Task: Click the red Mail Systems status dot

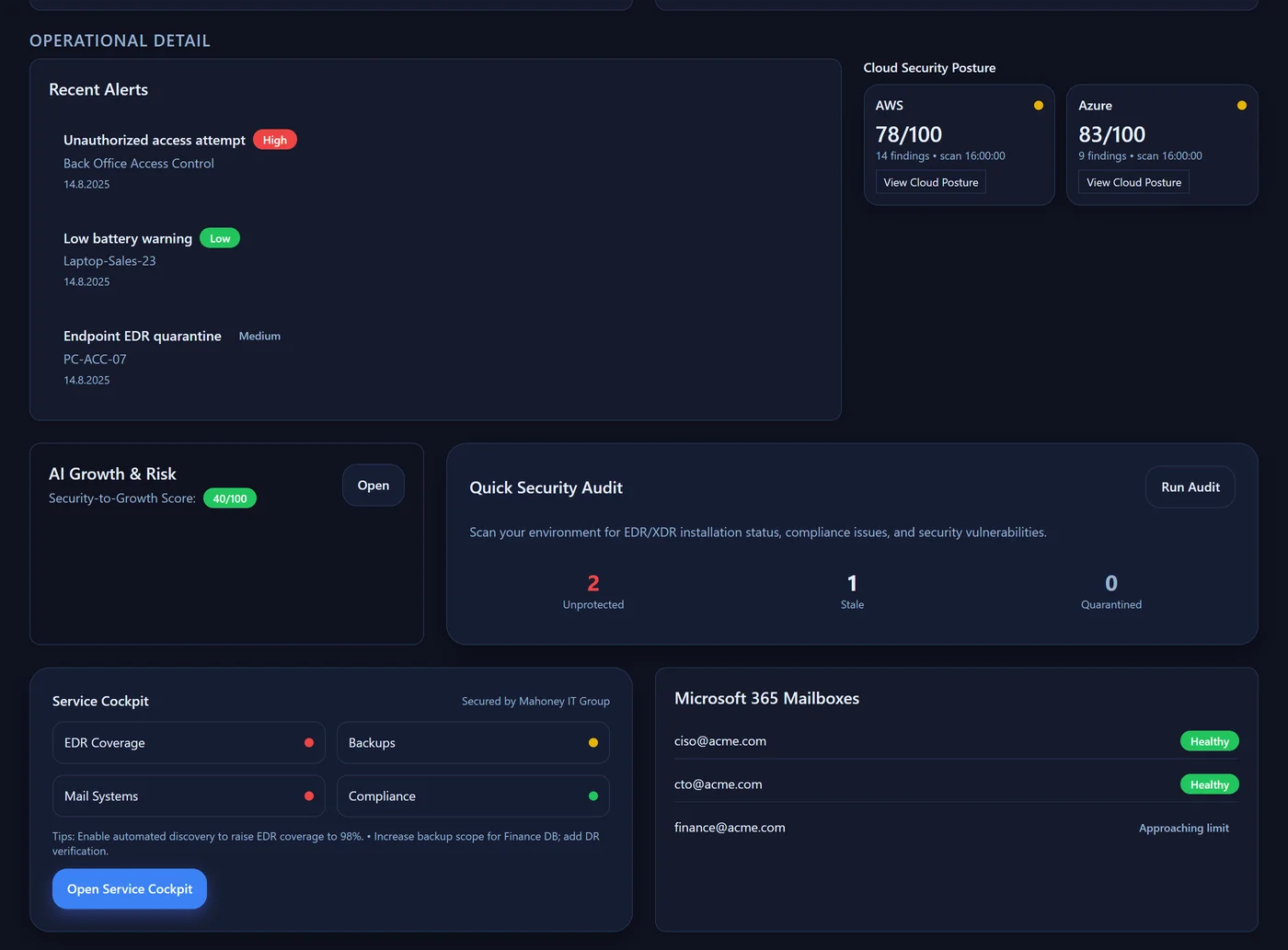Action: (308, 795)
